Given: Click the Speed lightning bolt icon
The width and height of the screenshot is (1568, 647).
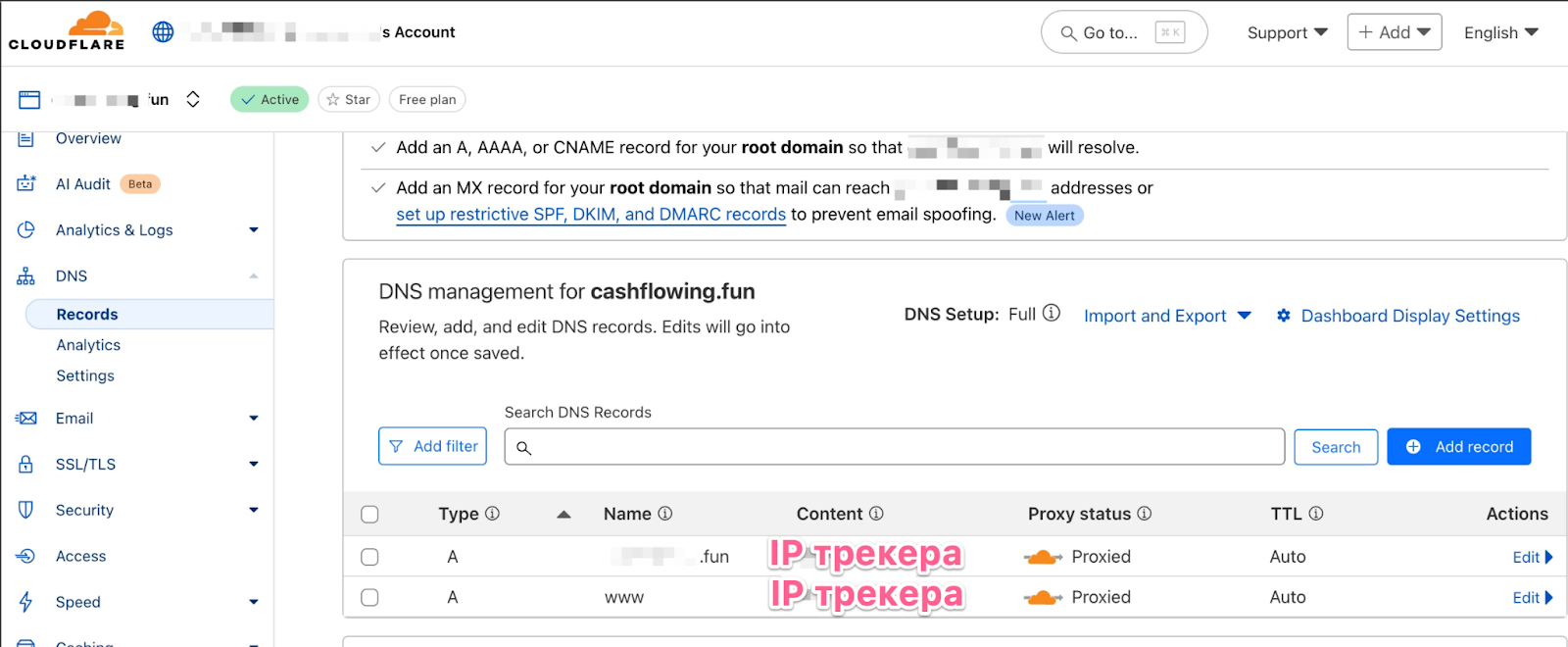Looking at the screenshot, I should click(x=26, y=602).
